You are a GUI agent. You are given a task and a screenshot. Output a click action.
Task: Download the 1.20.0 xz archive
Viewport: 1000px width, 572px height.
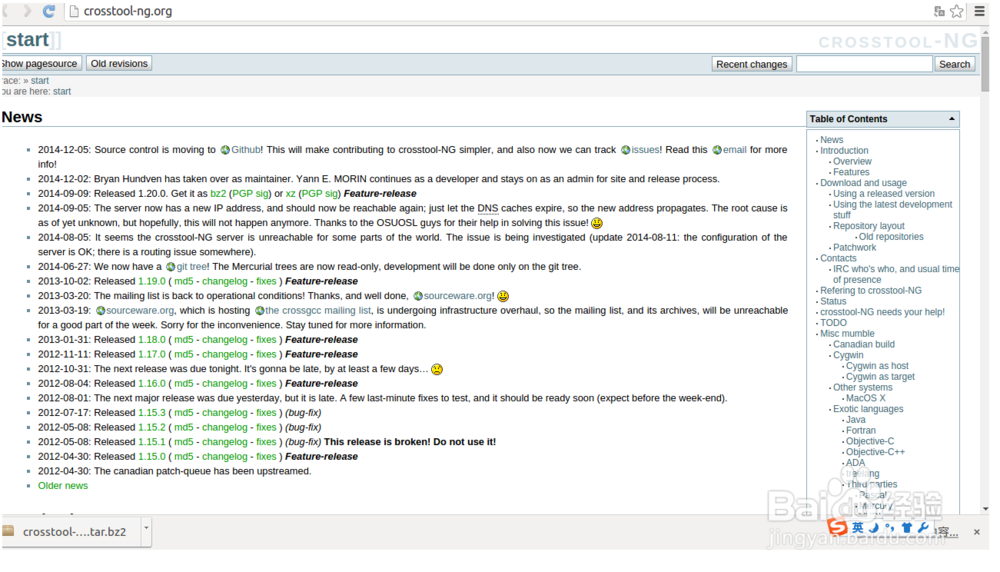(x=290, y=193)
